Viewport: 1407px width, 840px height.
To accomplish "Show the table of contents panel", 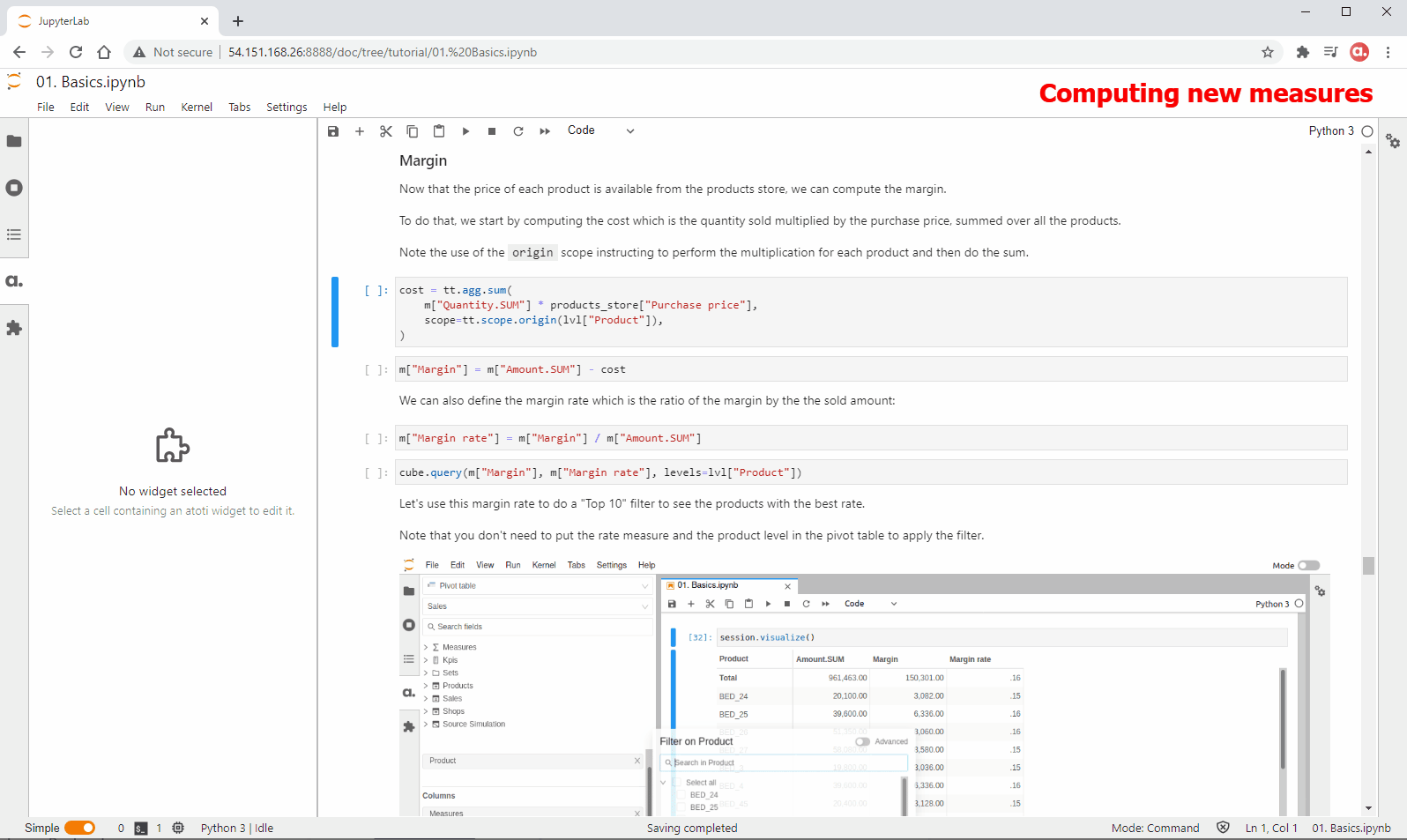I will click(x=14, y=234).
